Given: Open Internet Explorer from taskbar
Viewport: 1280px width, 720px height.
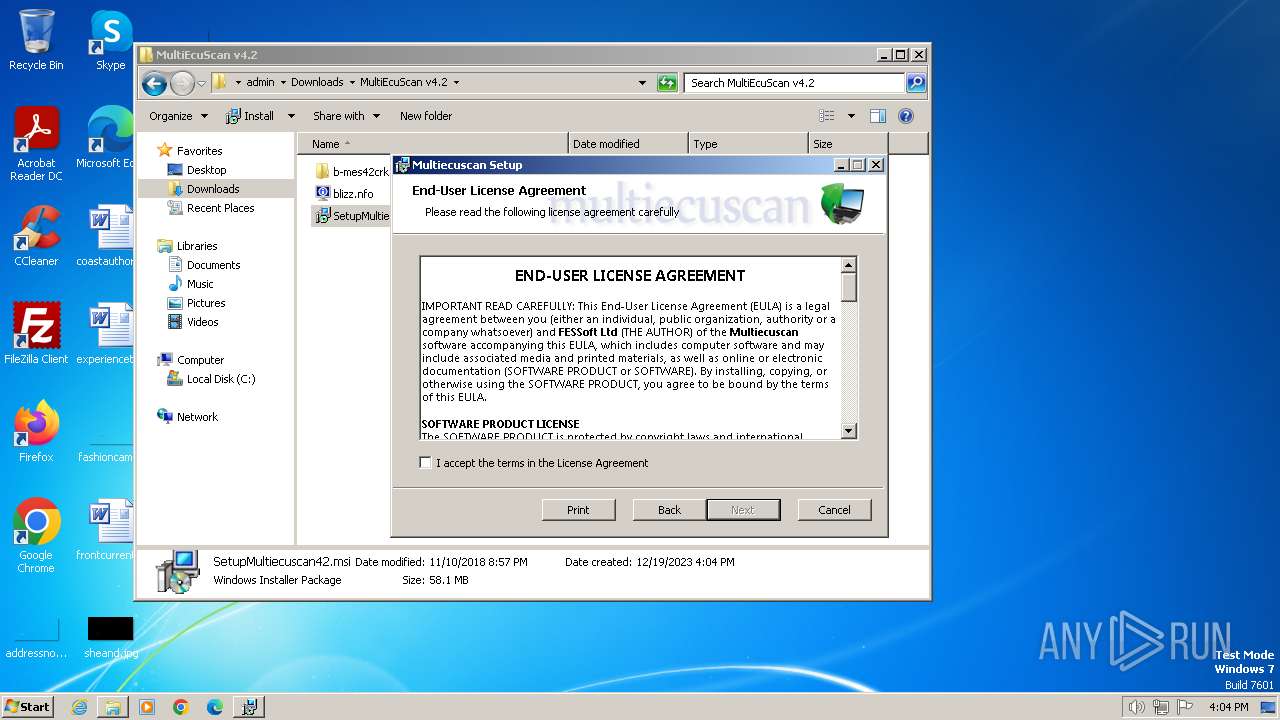Looking at the screenshot, I should pyautogui.click(x=79, y=707).
